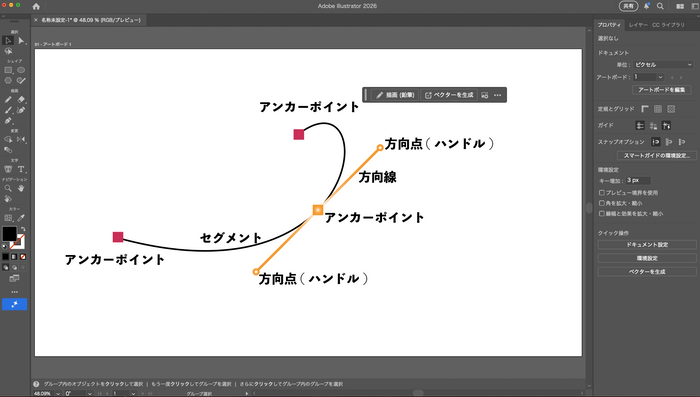700x397 pixels.
Task: Select the Polygon tool
Action: coord(8,81)
